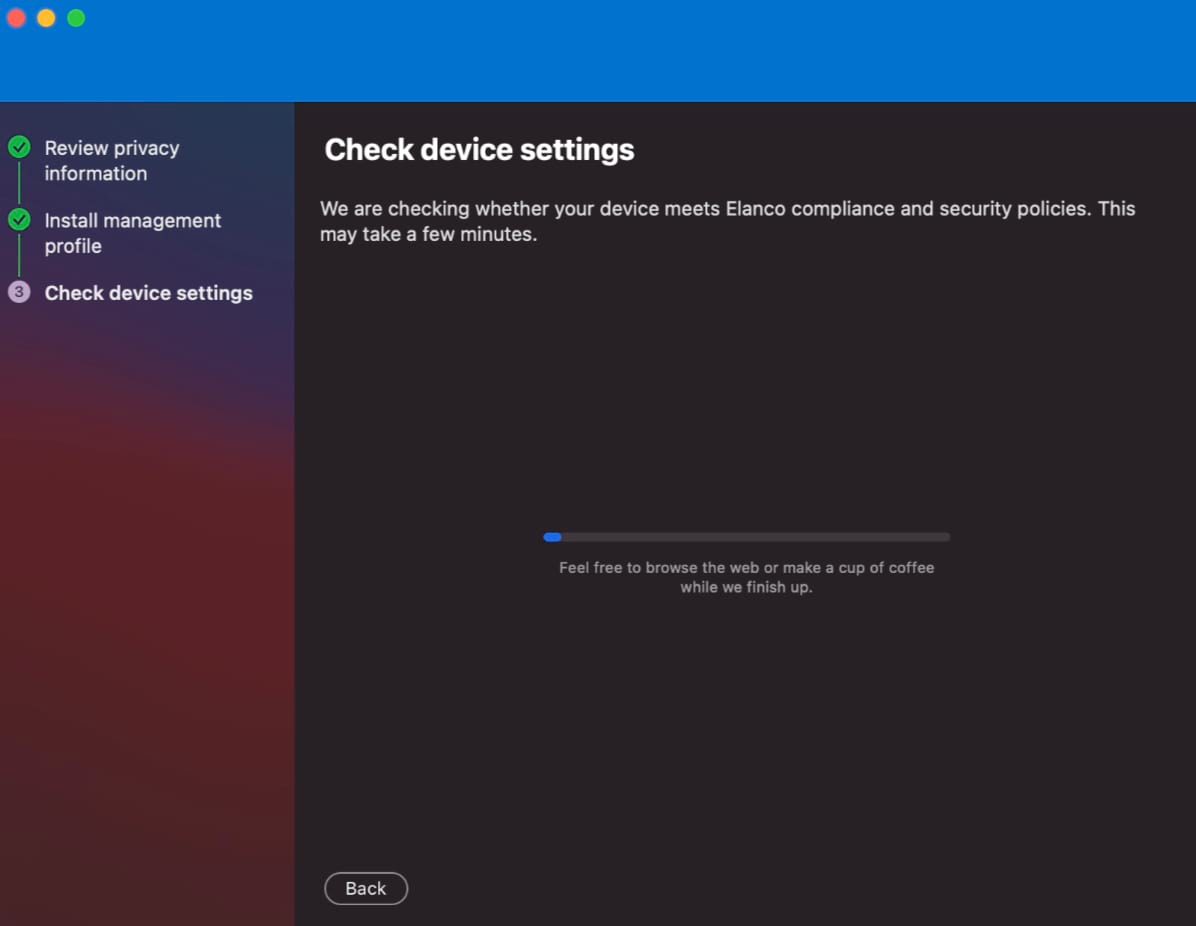Close the window with the red button

[x=16, y=18]
